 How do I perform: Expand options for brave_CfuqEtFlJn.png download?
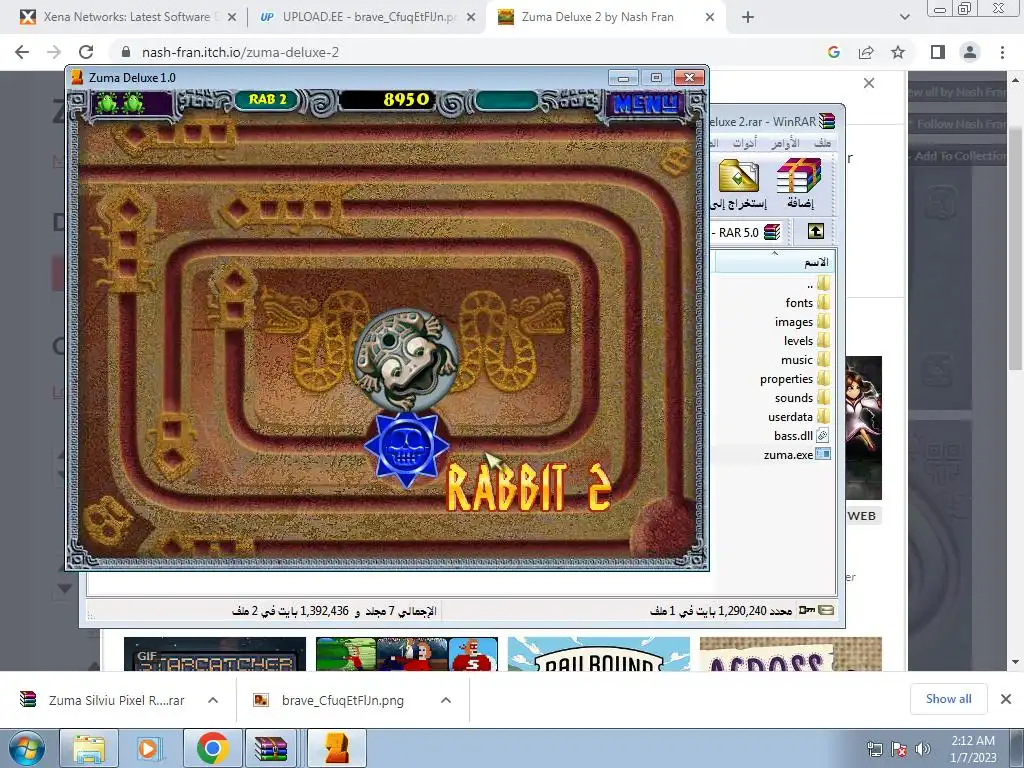(x=446, y=700)
